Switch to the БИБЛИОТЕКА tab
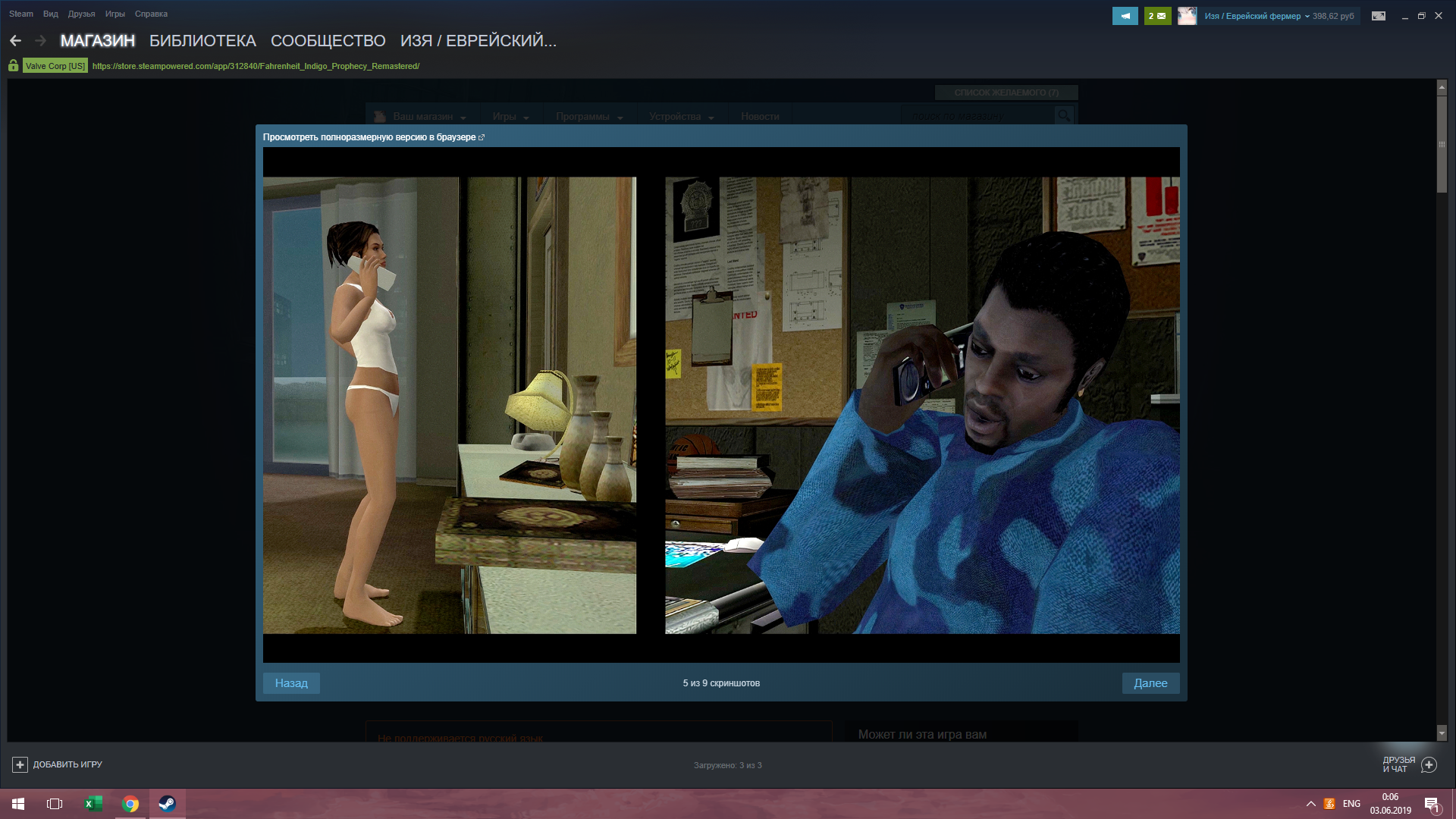 (202, 41)
